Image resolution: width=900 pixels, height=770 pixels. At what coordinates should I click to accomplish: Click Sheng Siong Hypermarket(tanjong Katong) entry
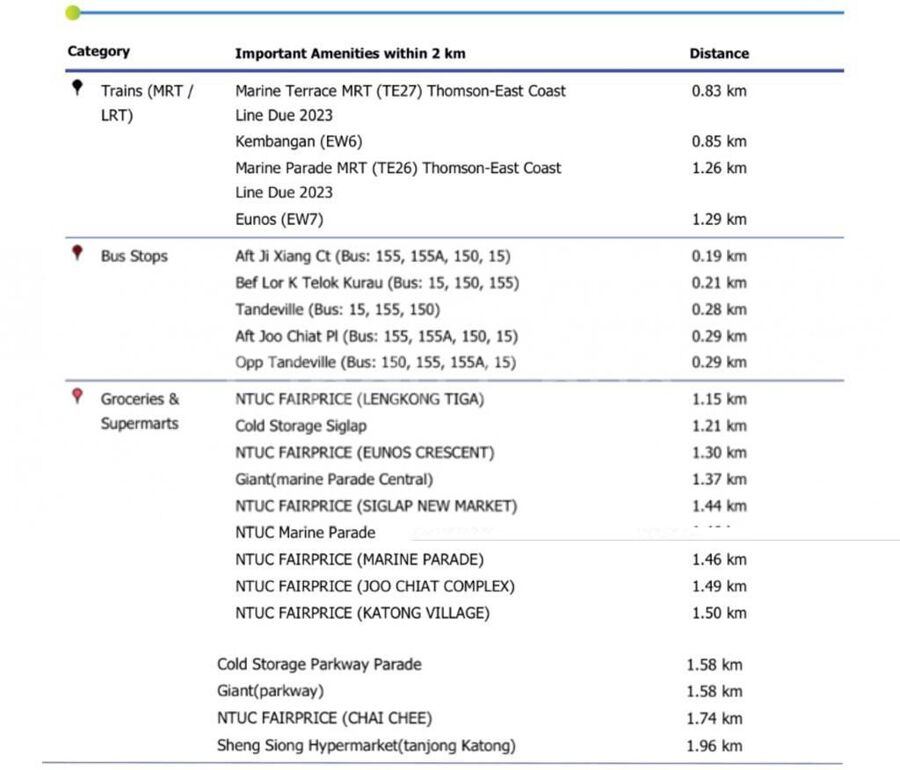point(366,745)
